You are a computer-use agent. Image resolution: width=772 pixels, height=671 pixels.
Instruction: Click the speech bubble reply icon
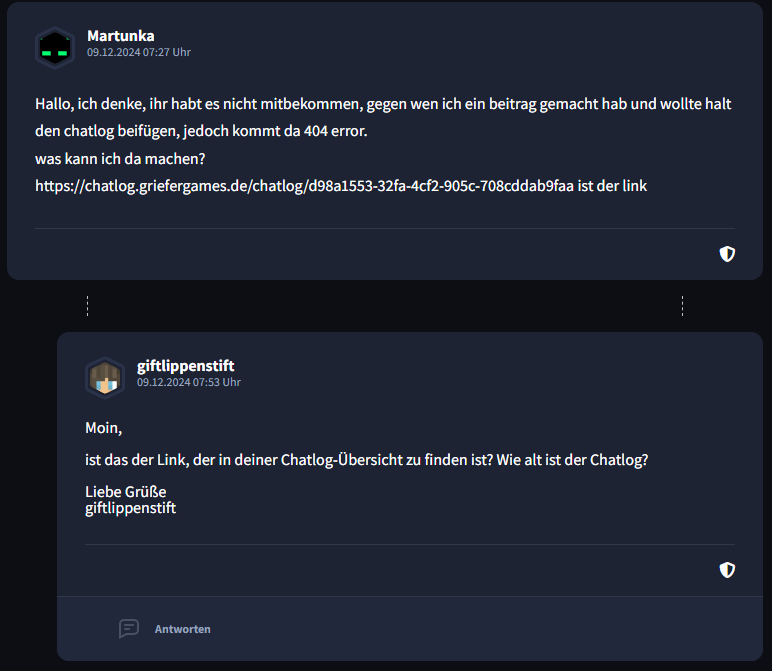pos(129,629)
